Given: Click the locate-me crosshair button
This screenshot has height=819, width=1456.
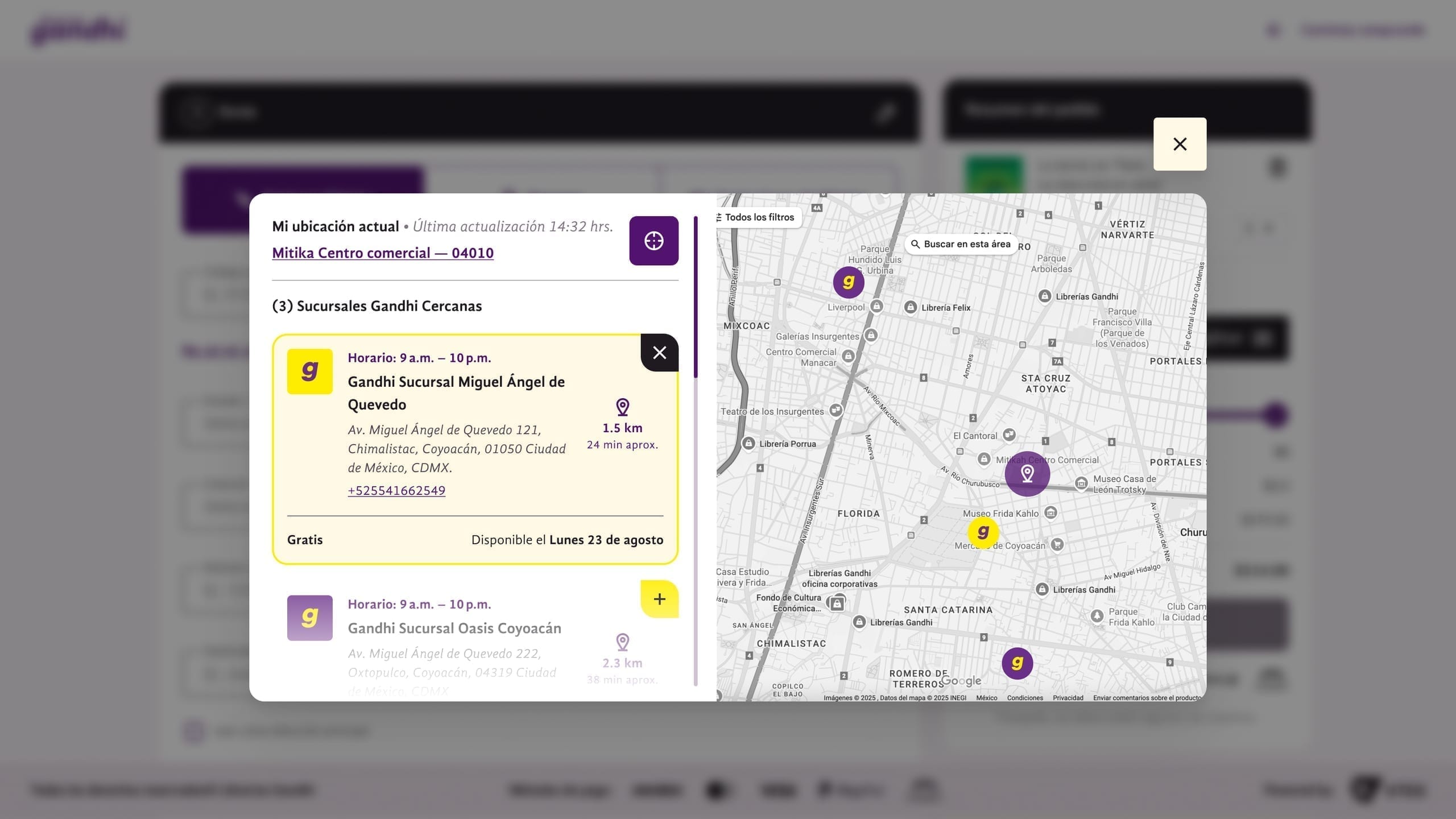Looking at the screenshot, I should tap(653, 241).
